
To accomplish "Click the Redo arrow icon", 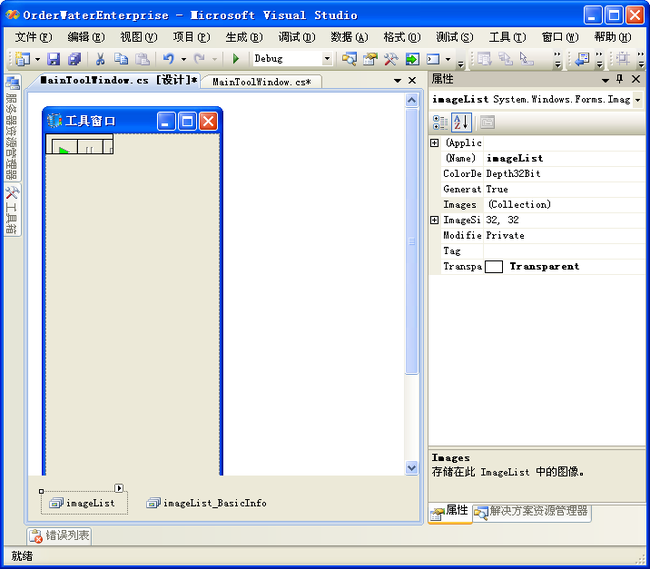I will pos(199,59).
